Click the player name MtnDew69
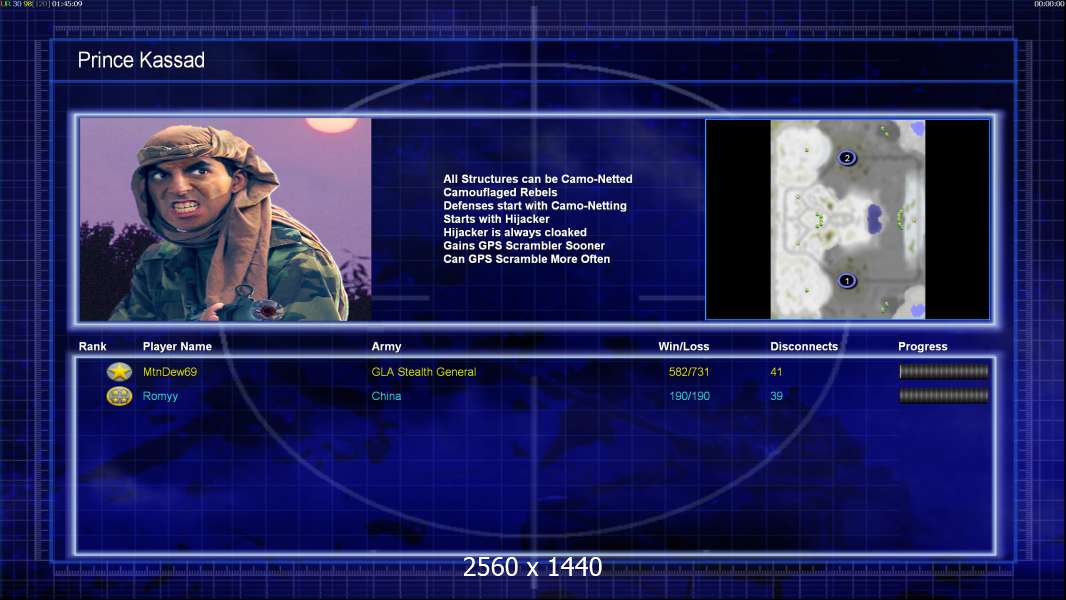Screen dimensions: 1066x600 pos(170,372)
